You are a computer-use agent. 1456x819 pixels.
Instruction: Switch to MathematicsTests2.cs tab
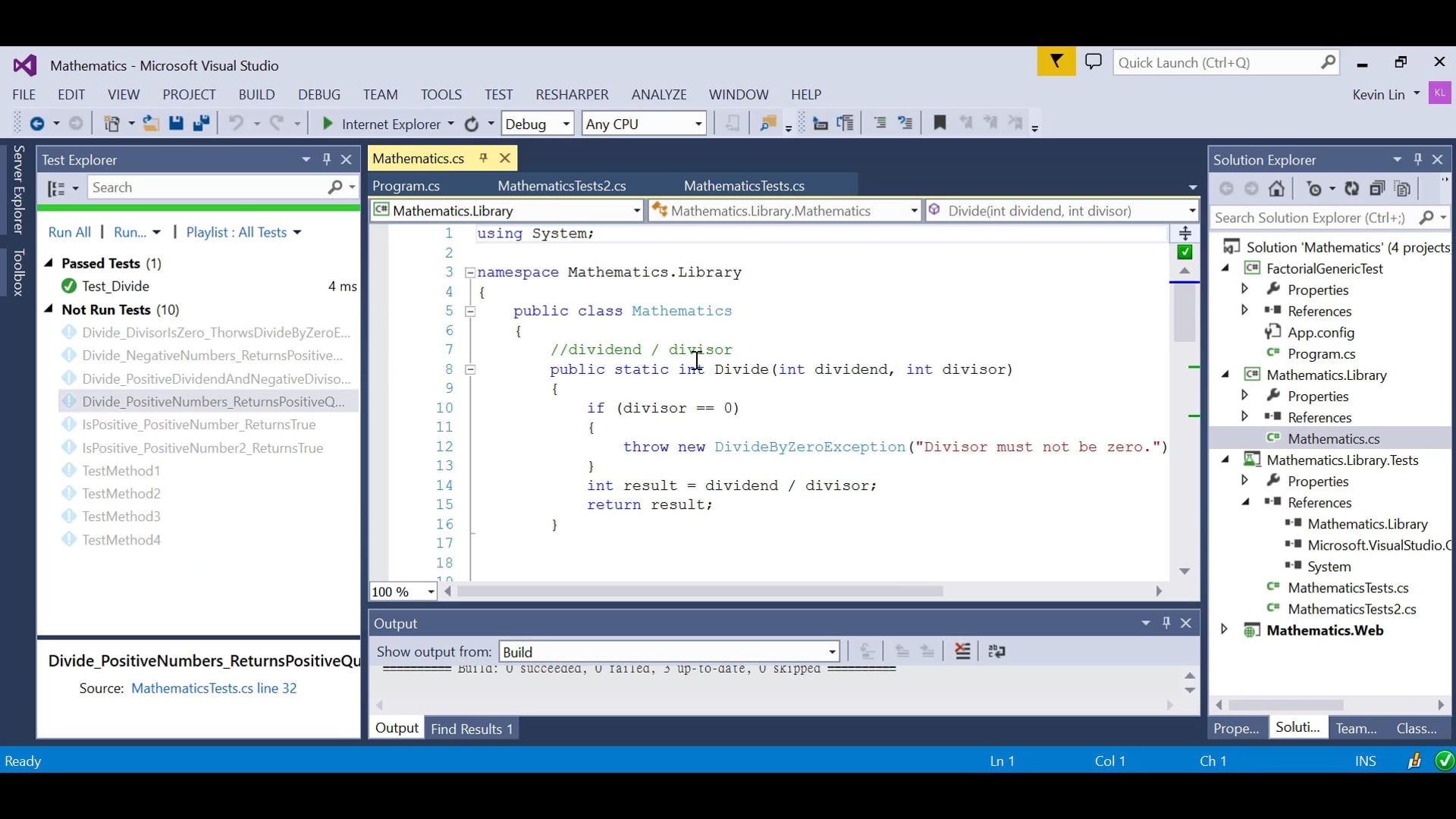(x=562, y=186)
